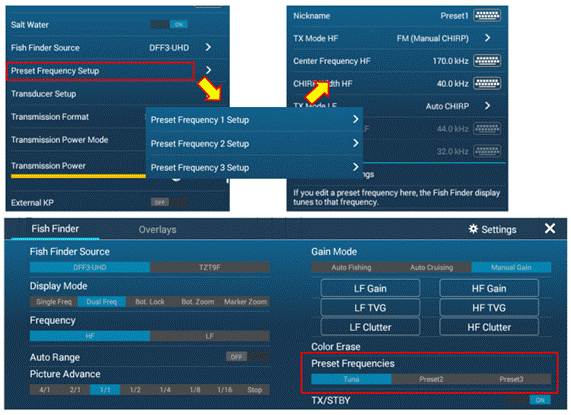Toggle the External KP switch

pos(169,202)
